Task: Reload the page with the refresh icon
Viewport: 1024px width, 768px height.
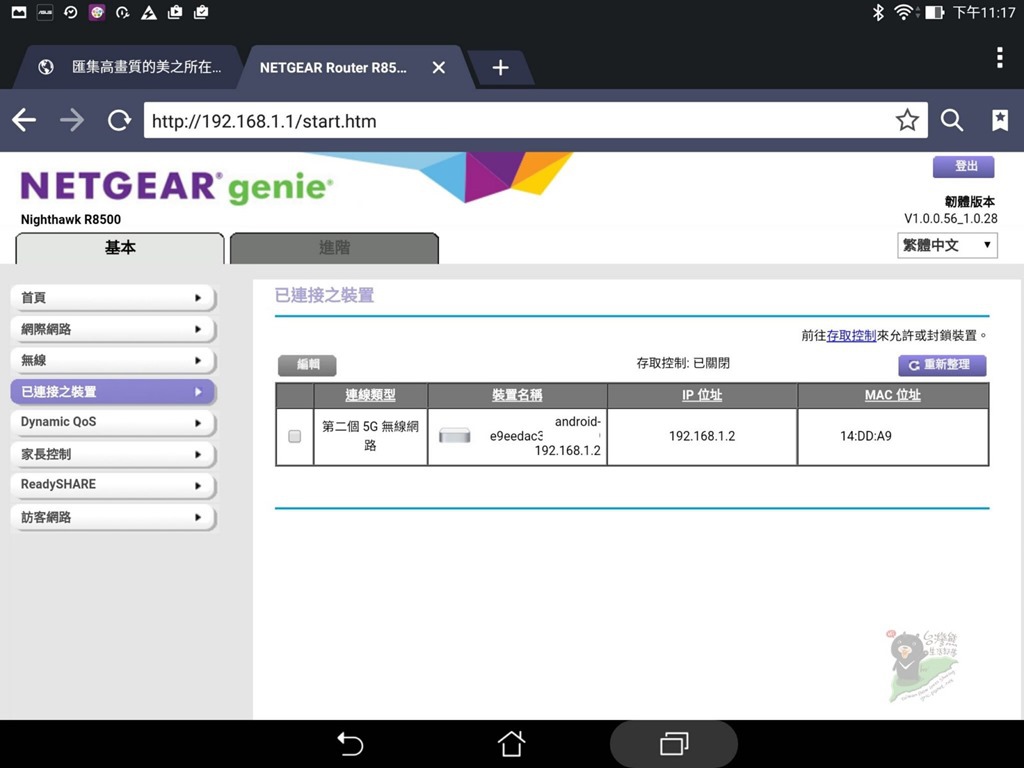Action: pyautogui.click(x=119, y=120)
